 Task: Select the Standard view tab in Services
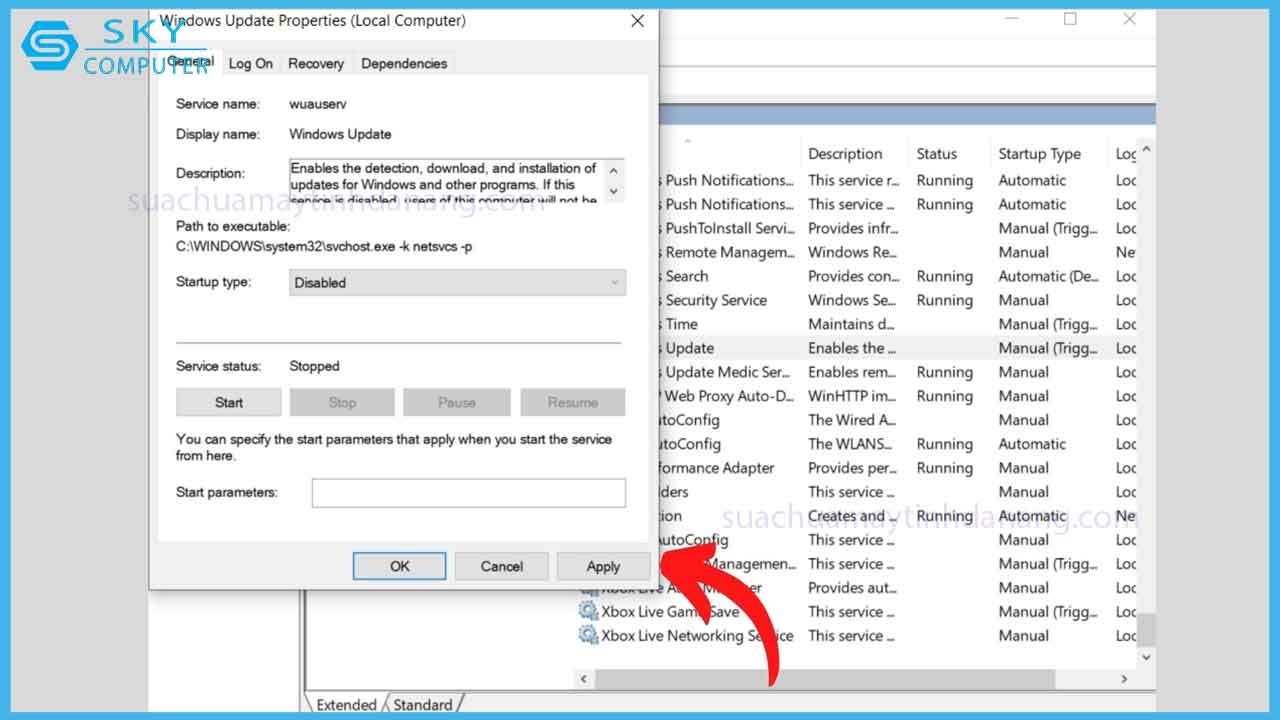tap(422, 705)
